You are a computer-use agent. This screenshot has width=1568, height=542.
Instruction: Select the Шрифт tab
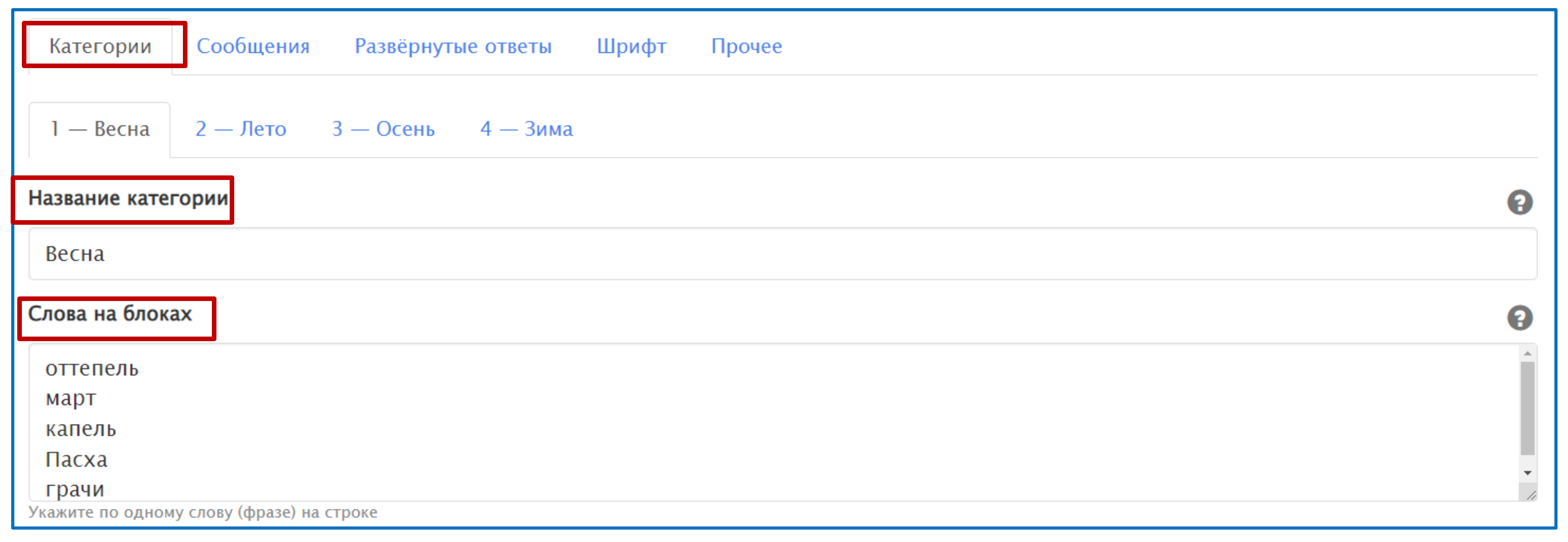click(x=631, y=46)
